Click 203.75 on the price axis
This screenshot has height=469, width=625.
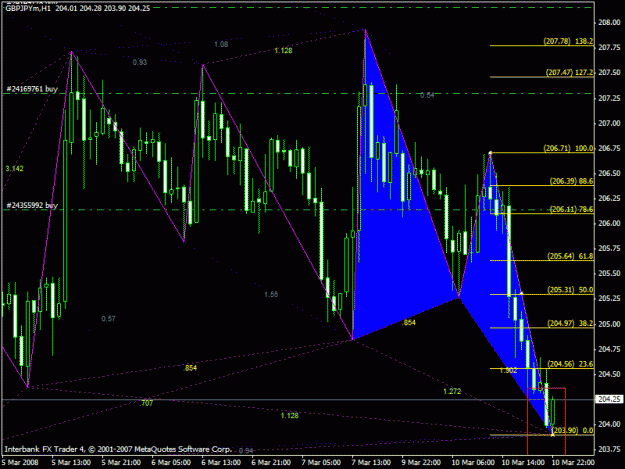609,449
